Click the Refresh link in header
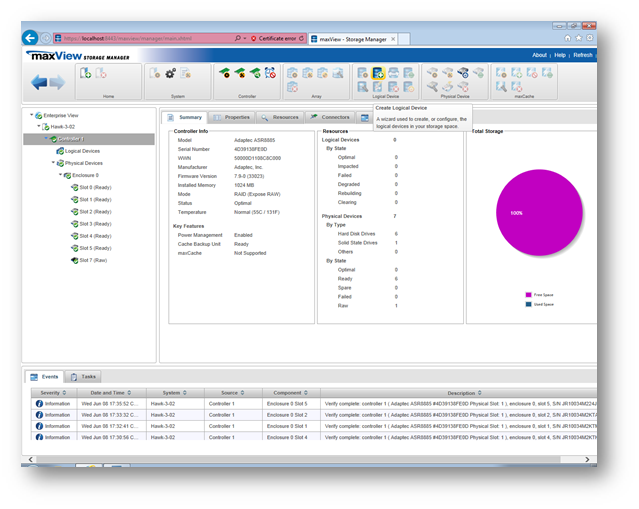Screen dimensions: 639x509 coord(583,55)
